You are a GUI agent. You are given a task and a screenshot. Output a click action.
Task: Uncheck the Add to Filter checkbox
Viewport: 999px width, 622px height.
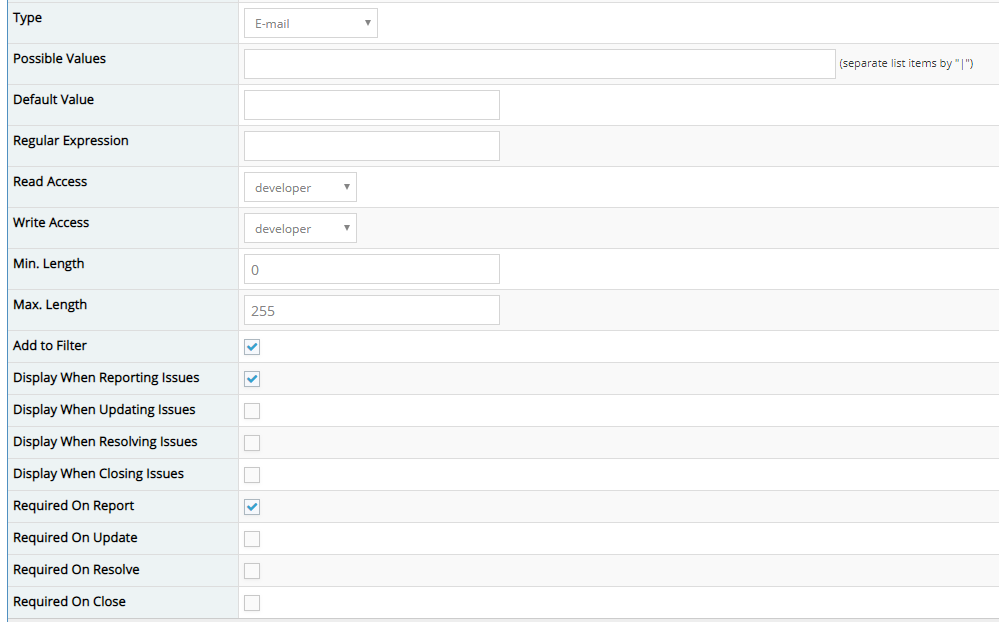click(x=252, y=347)
